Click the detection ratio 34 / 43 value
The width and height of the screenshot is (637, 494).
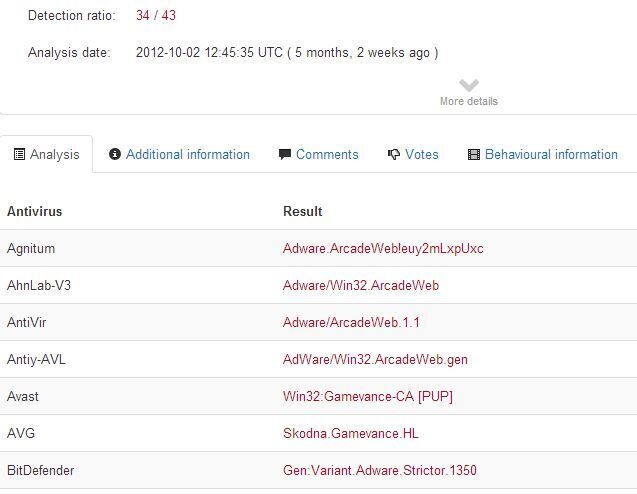(x=156, y=16)
